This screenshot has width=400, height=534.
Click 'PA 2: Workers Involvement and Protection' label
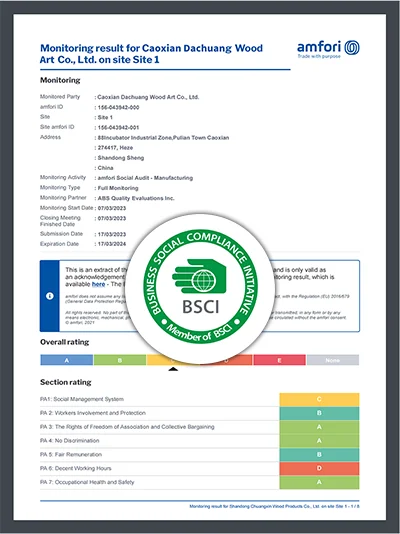point(93,413)
